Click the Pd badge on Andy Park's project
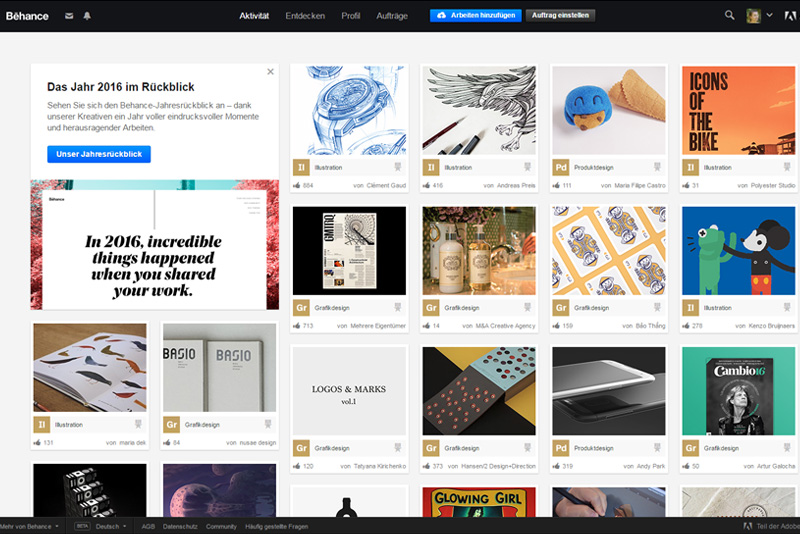This screenshot has width=800, height=534. [561, 449]
